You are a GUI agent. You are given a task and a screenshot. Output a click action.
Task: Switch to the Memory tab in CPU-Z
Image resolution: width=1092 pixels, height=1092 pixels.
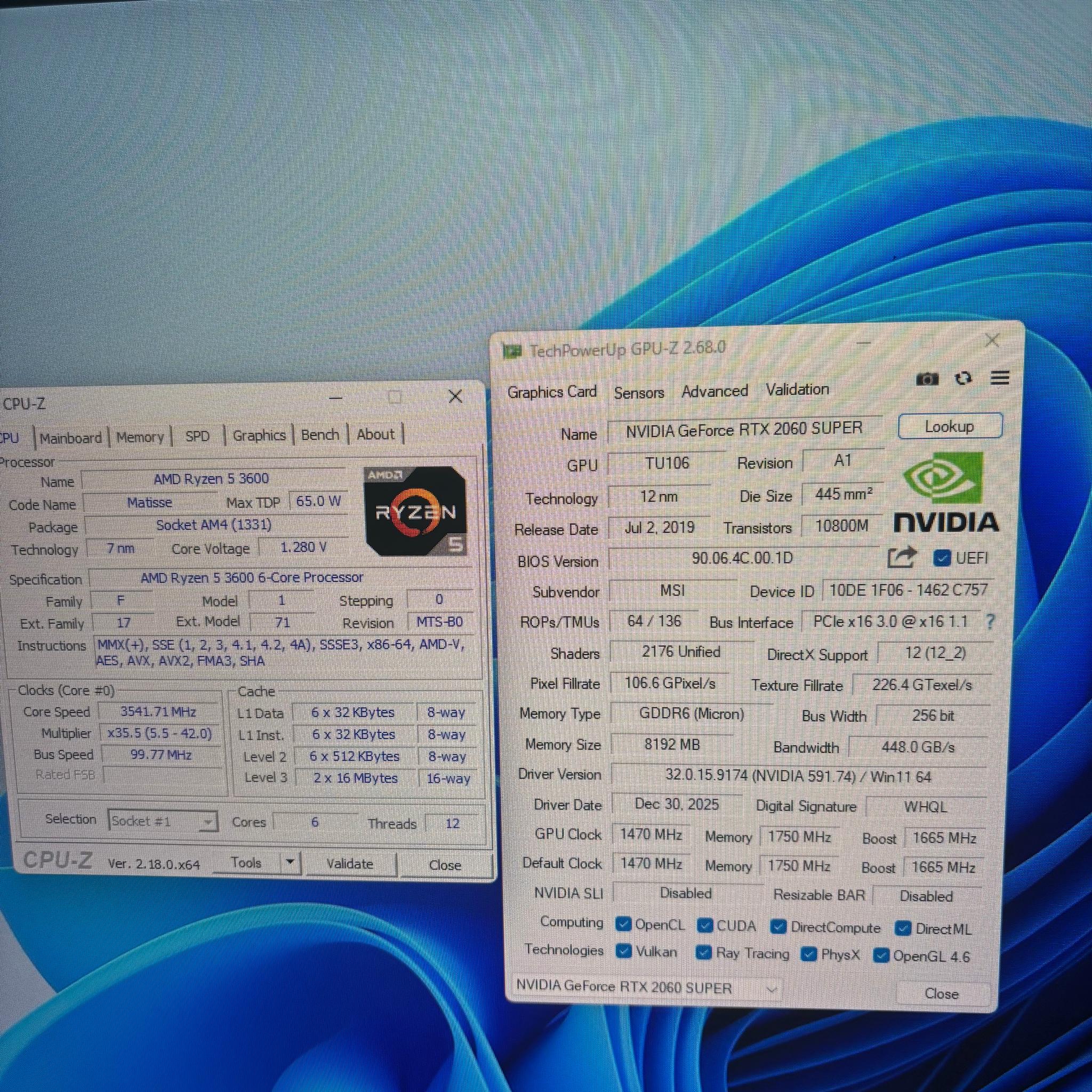point(140,437)
